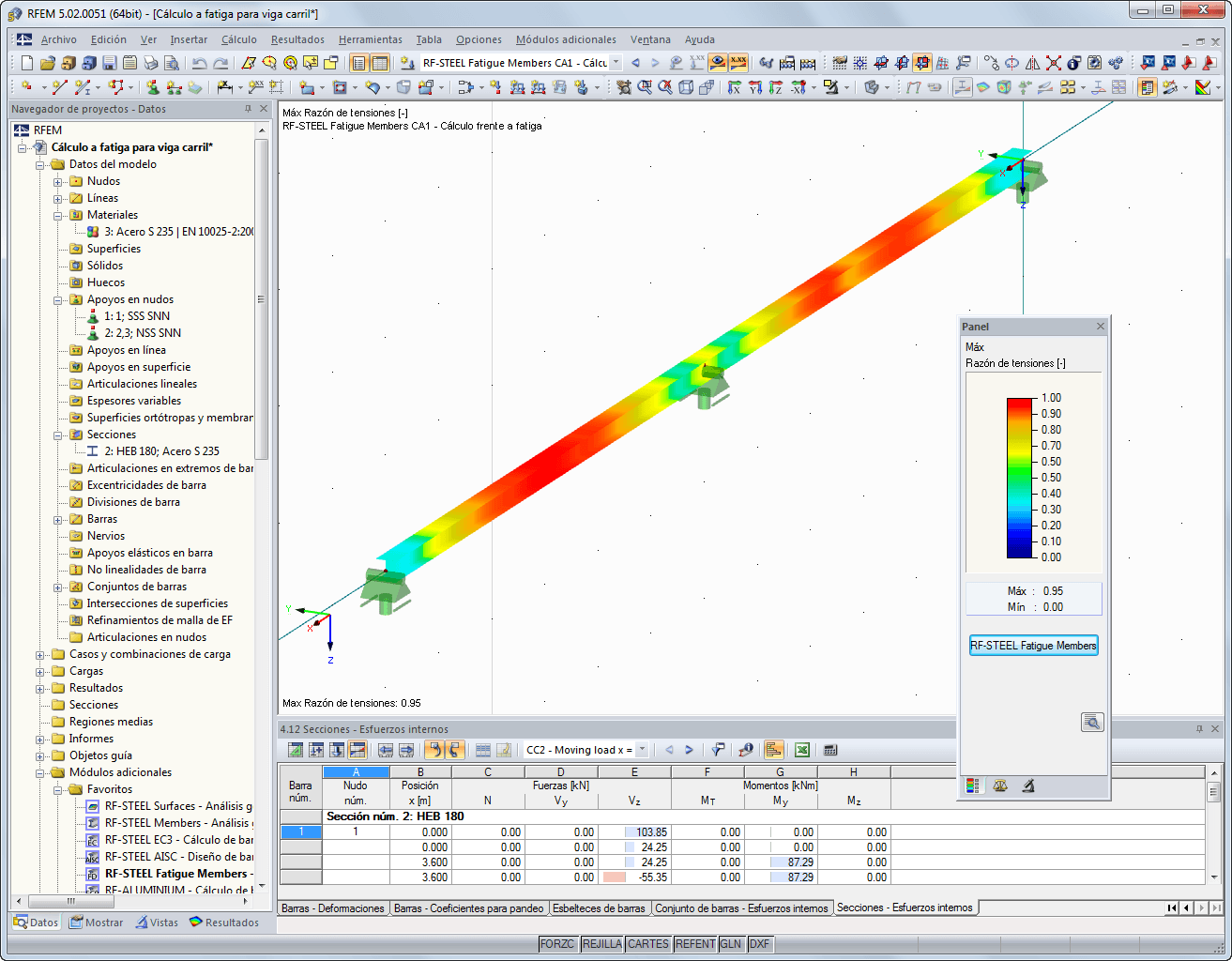Screen dimensions: 1232x961
Task: Toggle the table display toolbar icon
Action: tap(379, 63)
